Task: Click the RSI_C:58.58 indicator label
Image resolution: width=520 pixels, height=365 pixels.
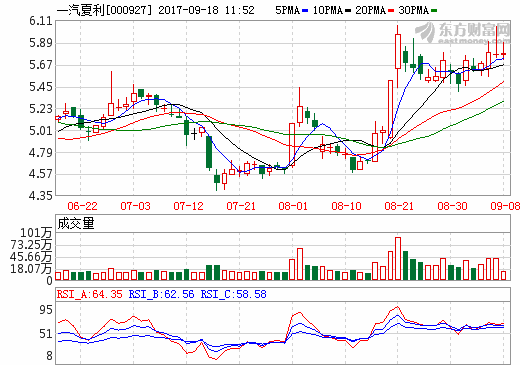Action: tap(233, 294)
